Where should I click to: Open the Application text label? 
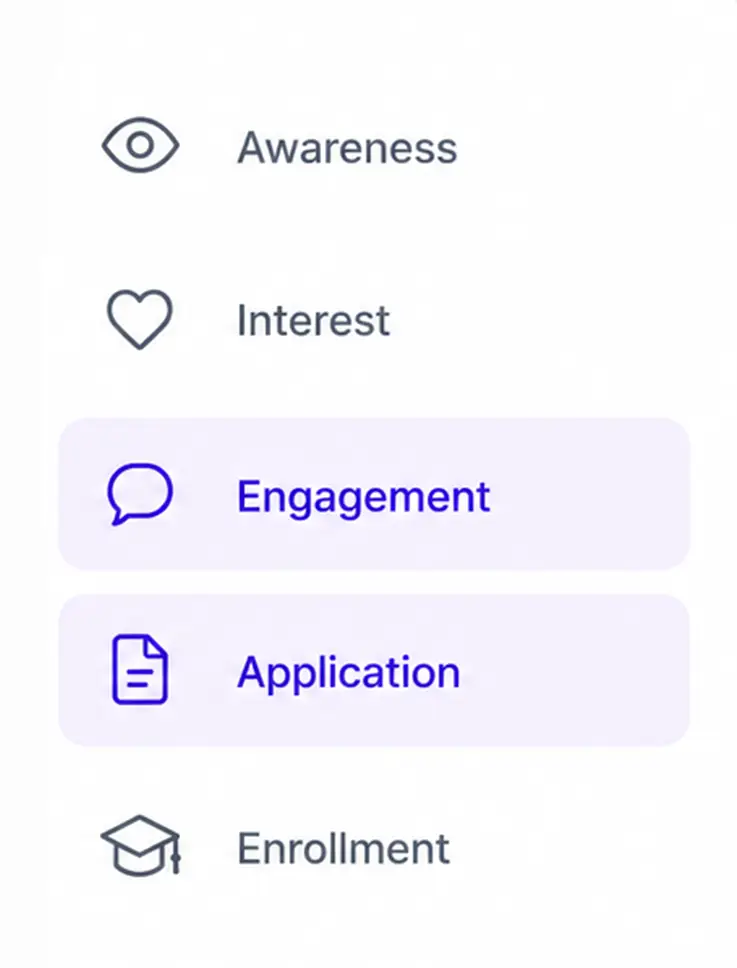click(x=349, y=674)
